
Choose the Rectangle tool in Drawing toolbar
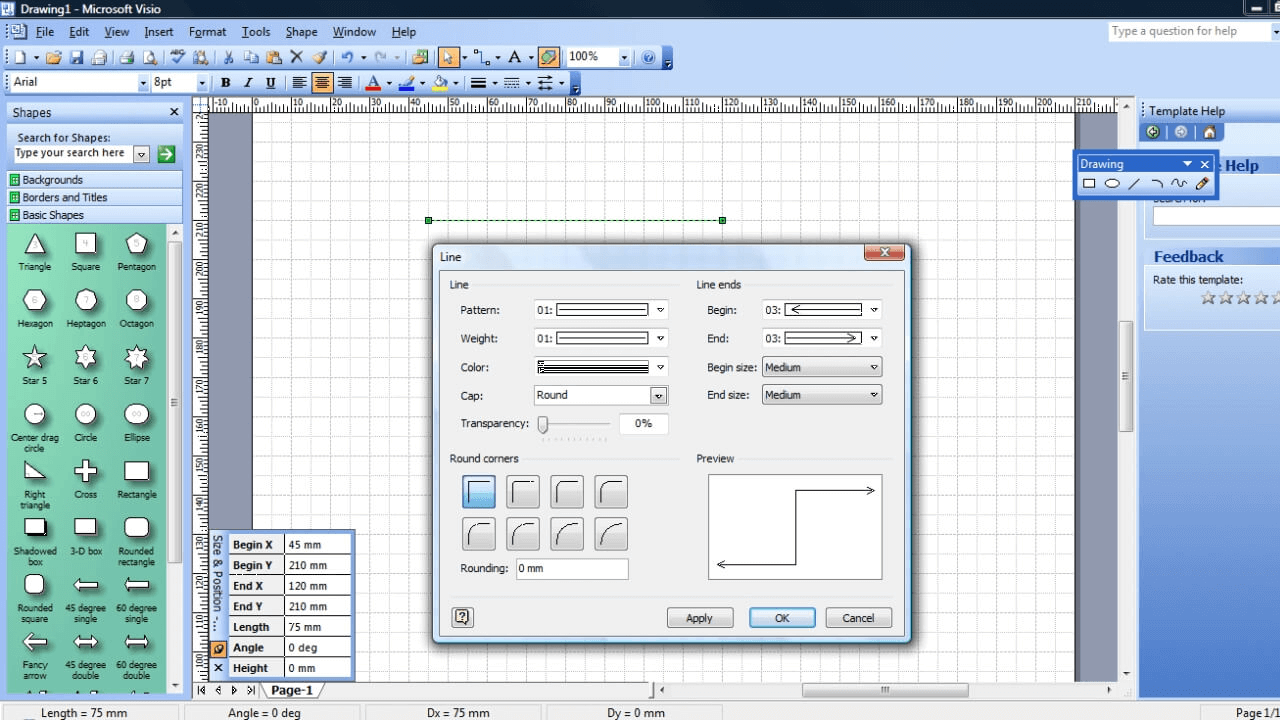[1089, 184]
